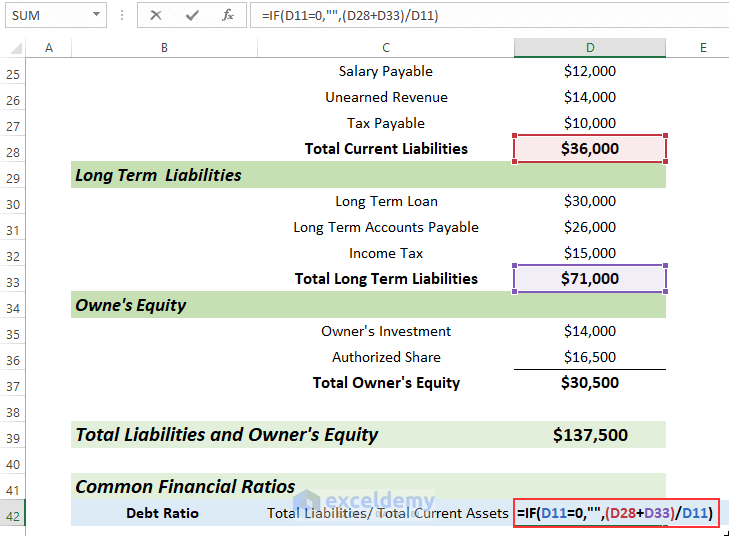729x536 pixels.
Task: Select column D header
Action: coord(590,48)
